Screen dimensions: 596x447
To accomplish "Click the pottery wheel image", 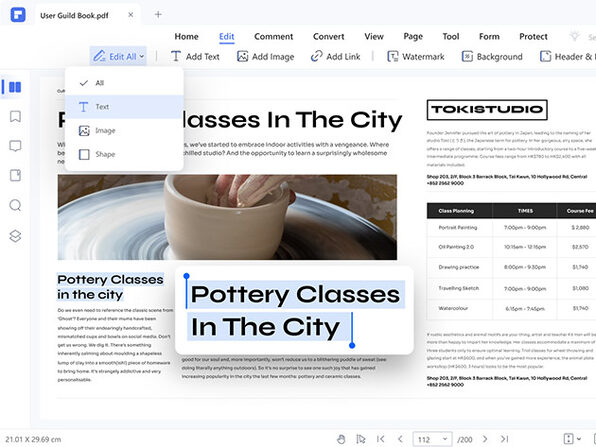I will (227, 217).
